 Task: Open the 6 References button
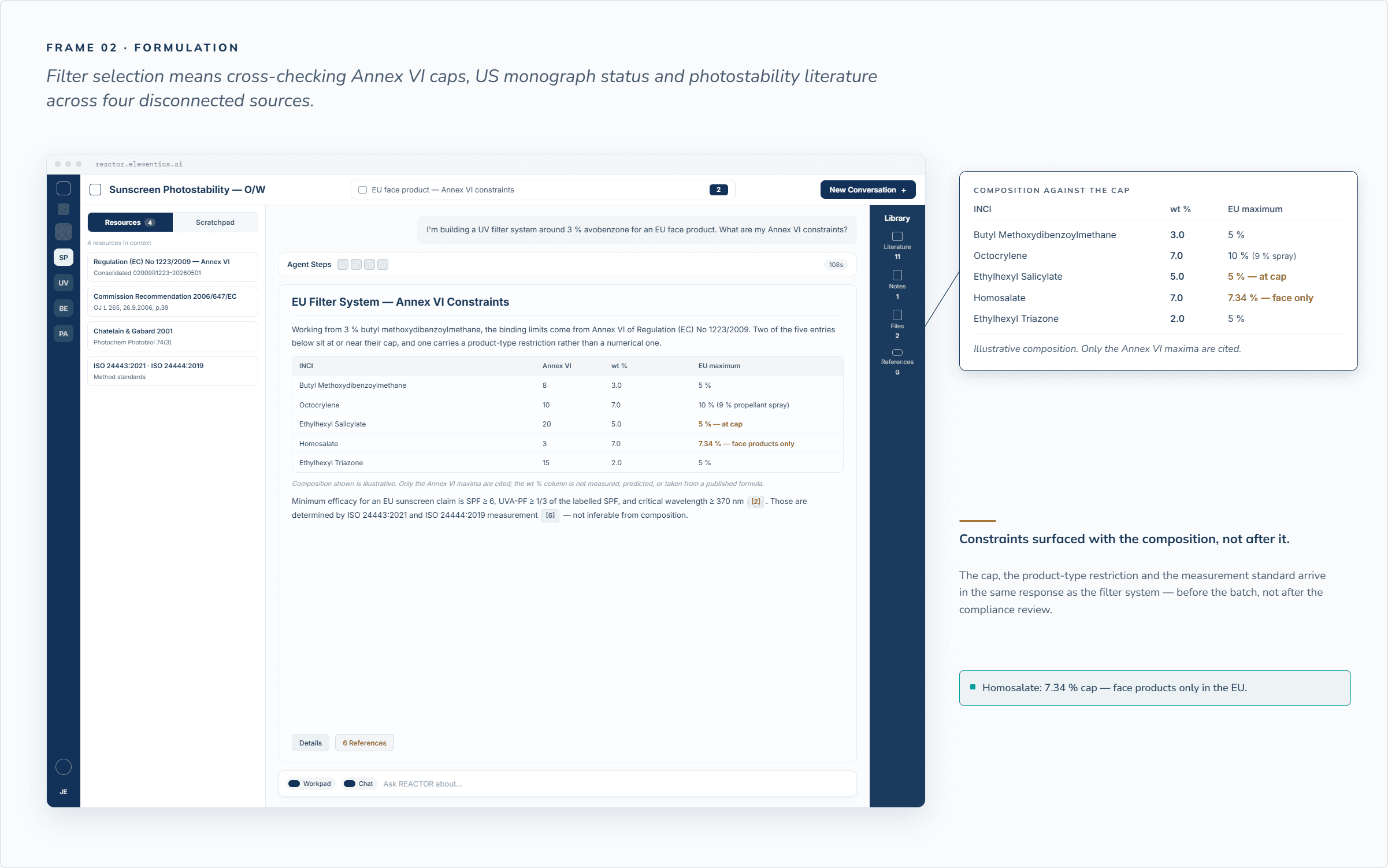(364, 743)
